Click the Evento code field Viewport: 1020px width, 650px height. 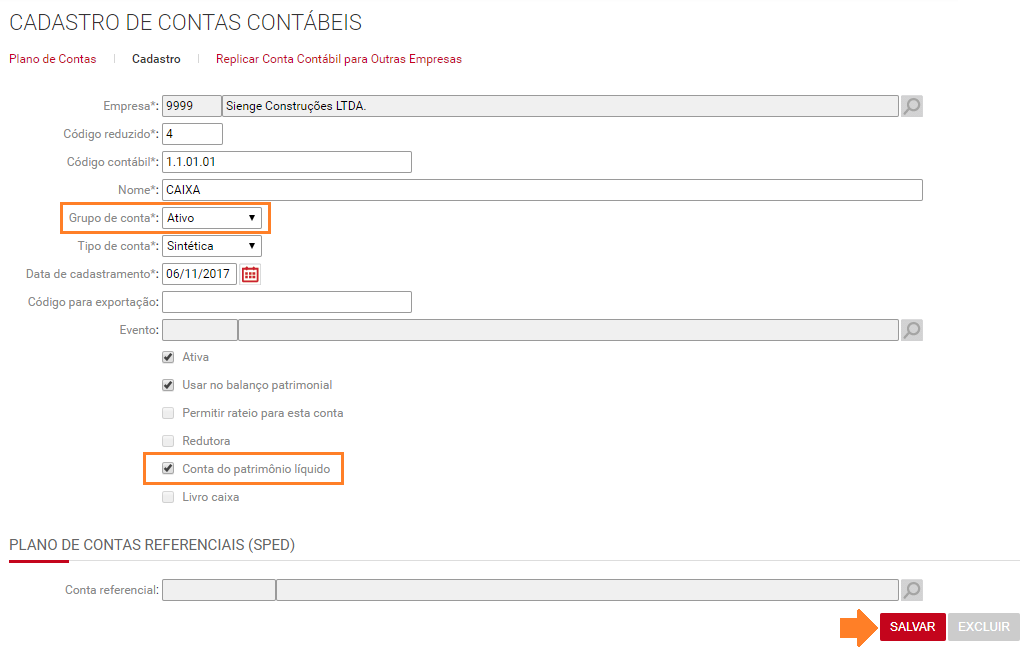tap(200, 330)
